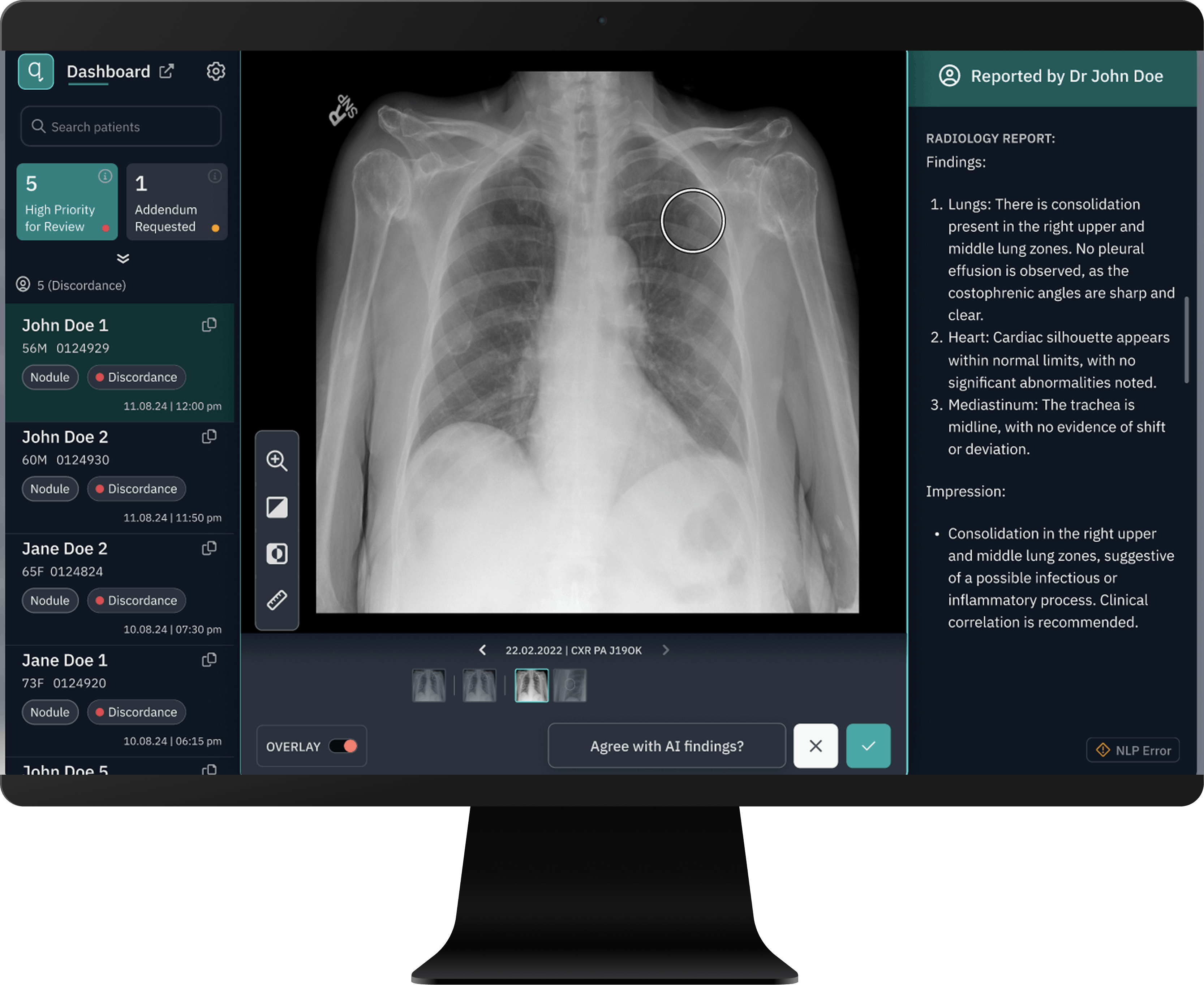This screenshot has height=985, width=1204.
Task: Open John Doe 1 patient row
Action: click(x=119, y=363)
